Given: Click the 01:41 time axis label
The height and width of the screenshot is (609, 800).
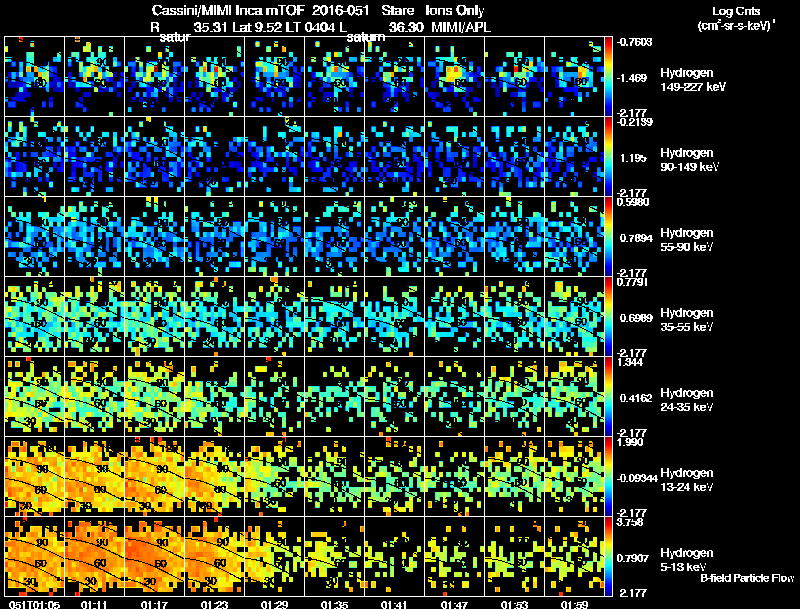Looking at the screenshot, I should tap(394, 605).
